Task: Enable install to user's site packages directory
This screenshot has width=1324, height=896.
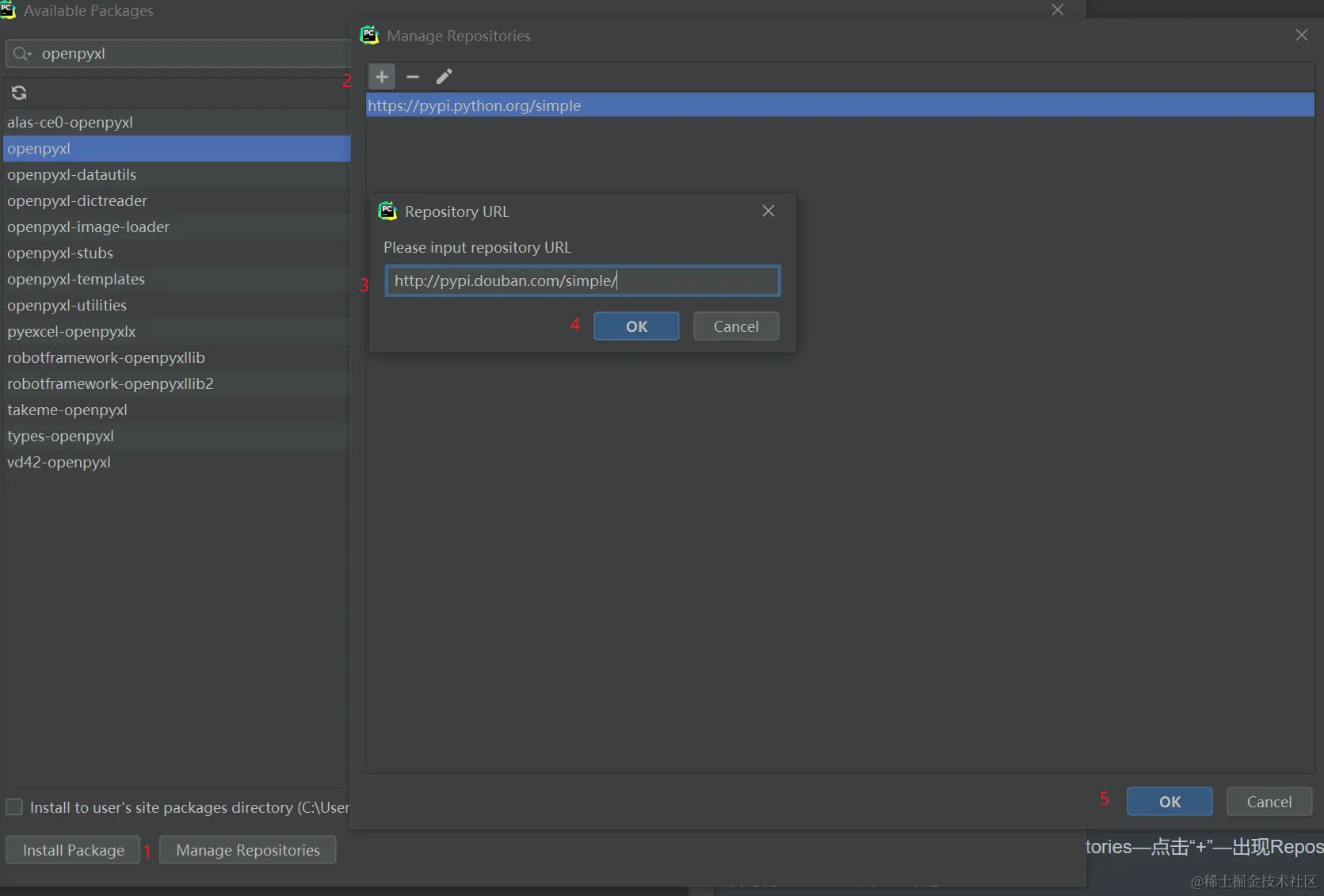Action: pos(14,807)
